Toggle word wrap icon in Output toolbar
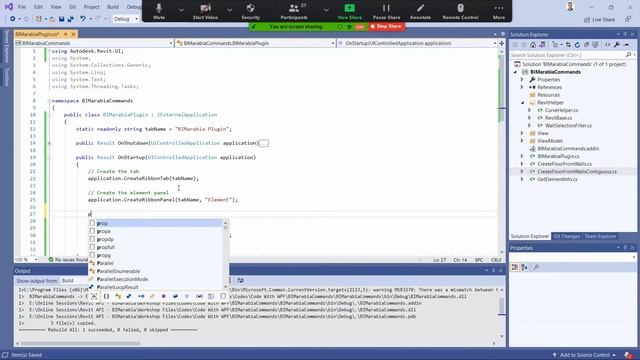640x360 pixels. 240,280
